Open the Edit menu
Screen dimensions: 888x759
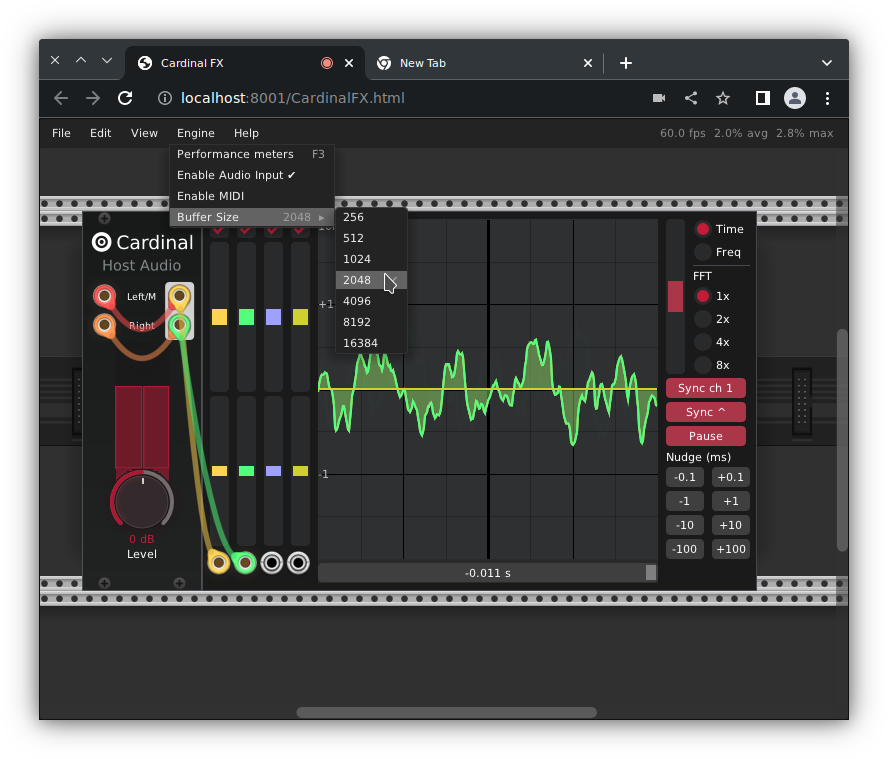click(x=100, y=133)
